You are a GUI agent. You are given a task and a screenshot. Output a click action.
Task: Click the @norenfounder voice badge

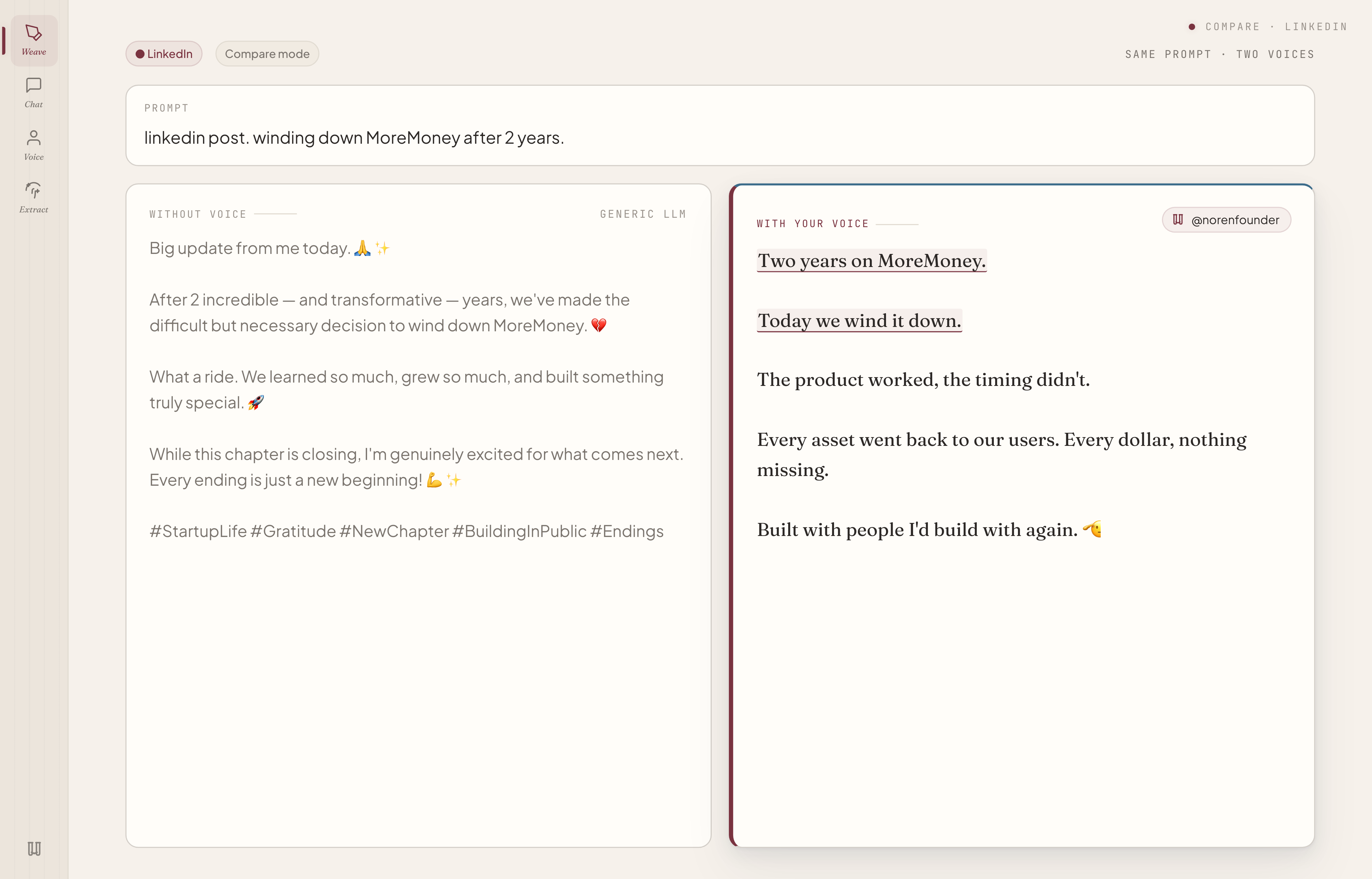[1227, 220]
